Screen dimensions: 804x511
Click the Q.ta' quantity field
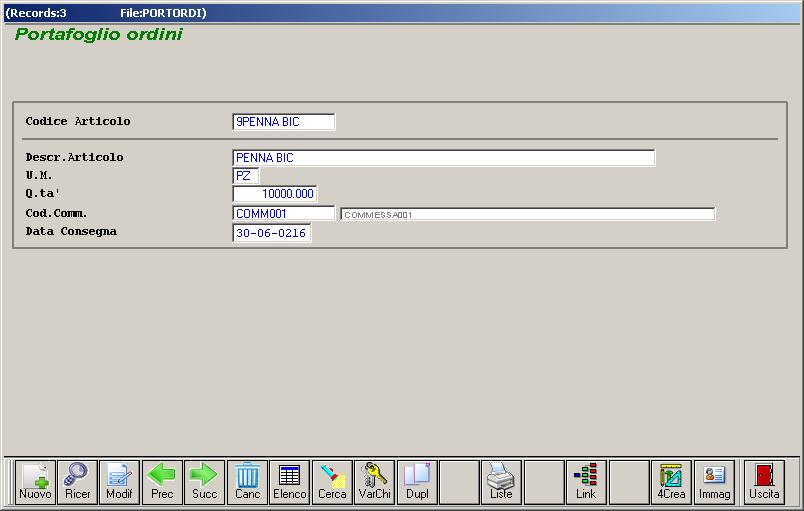pos(275,194)
